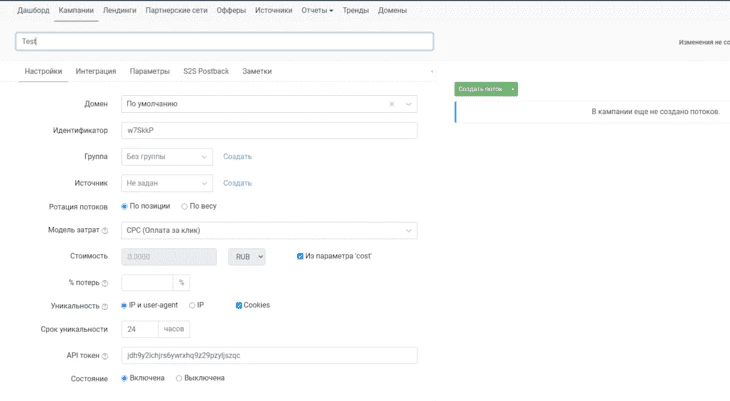Click the Создать поток button

(x=481, y=89)
